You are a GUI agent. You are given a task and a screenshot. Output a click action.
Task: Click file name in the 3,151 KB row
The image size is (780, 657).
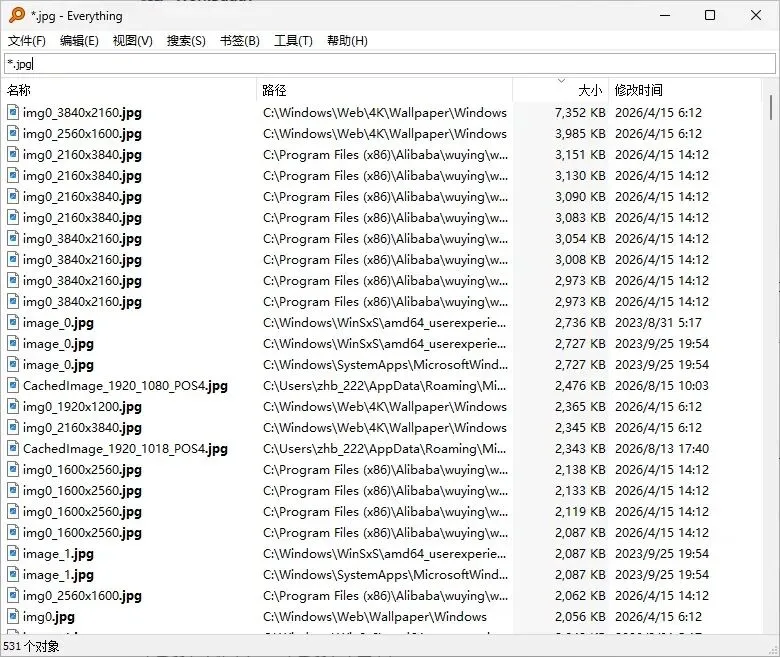pyautogui.click(x=82, y=155)
